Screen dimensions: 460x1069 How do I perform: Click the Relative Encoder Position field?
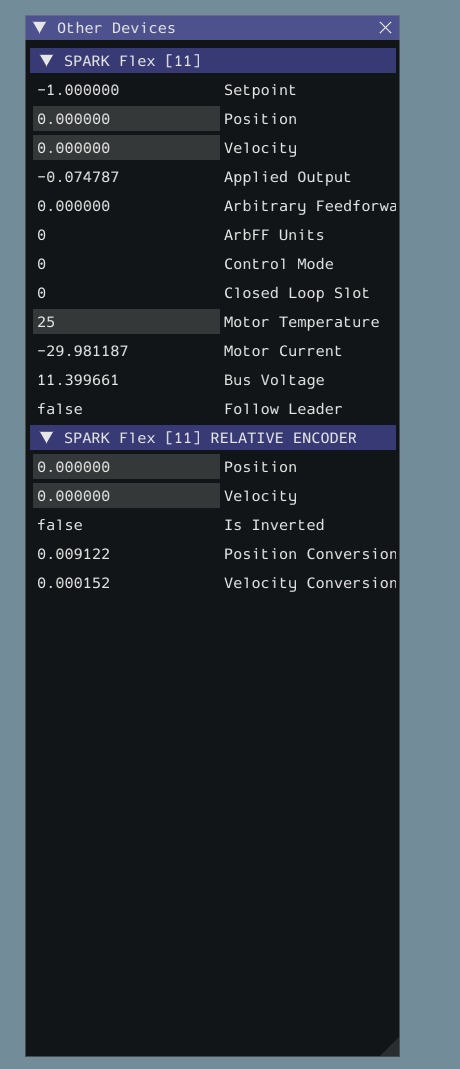tap(126, 467)
